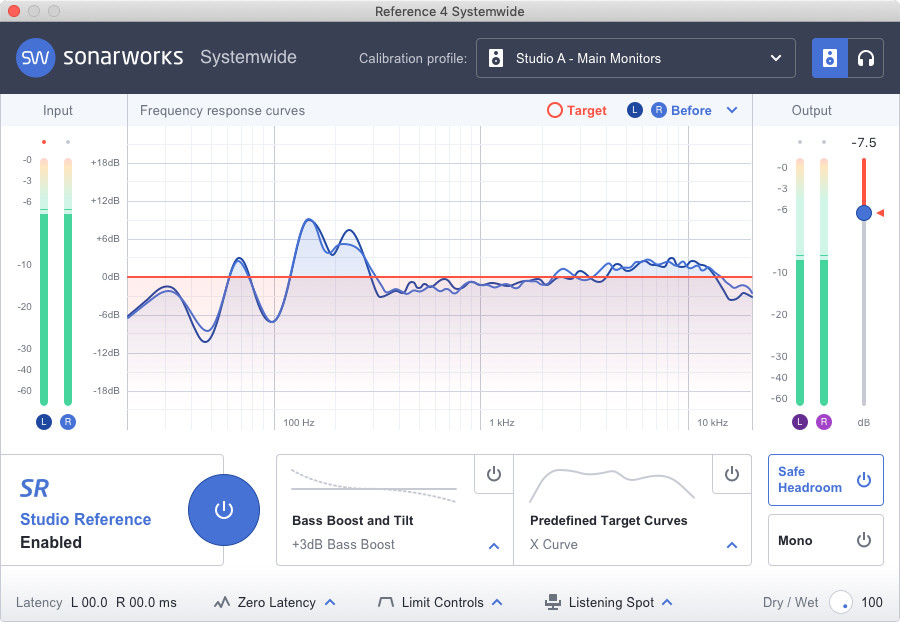Toggle the Target curve display

click(576, 110)
